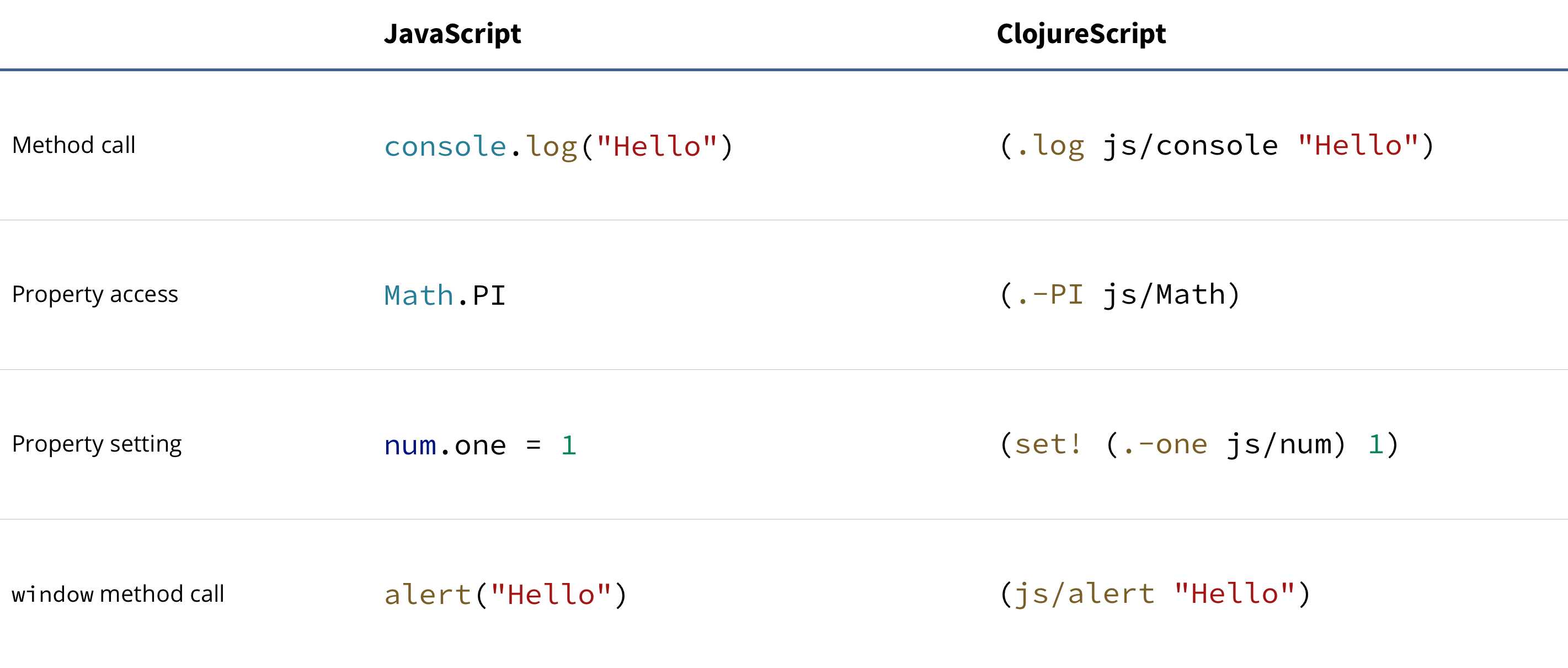
Task: Select the Property access row label
Action: coord(95,294)
